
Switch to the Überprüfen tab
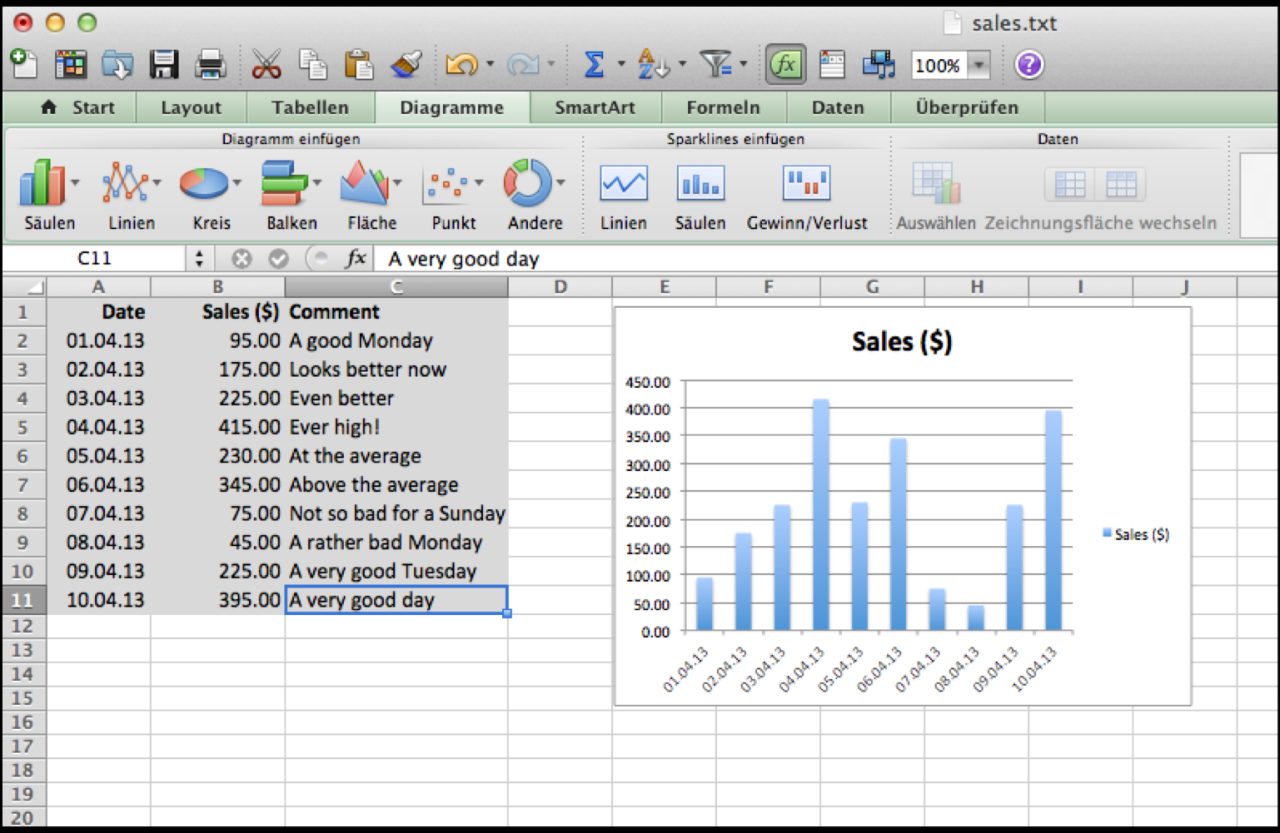pos(967,107)
